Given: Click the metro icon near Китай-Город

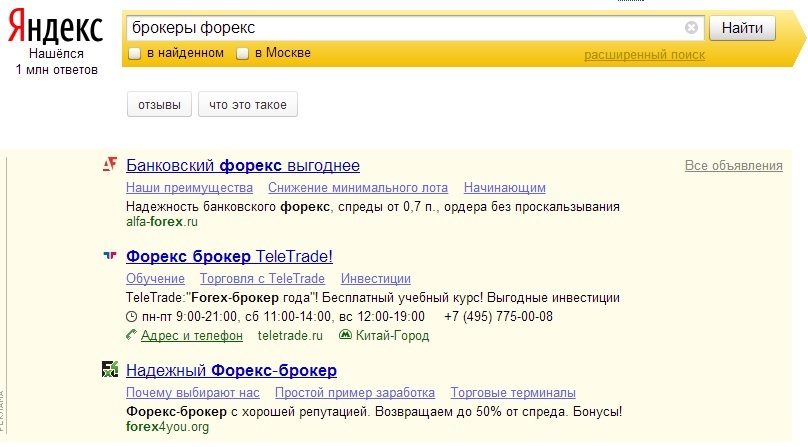Looking at the screenshot, I should click(x=345, y=335).
